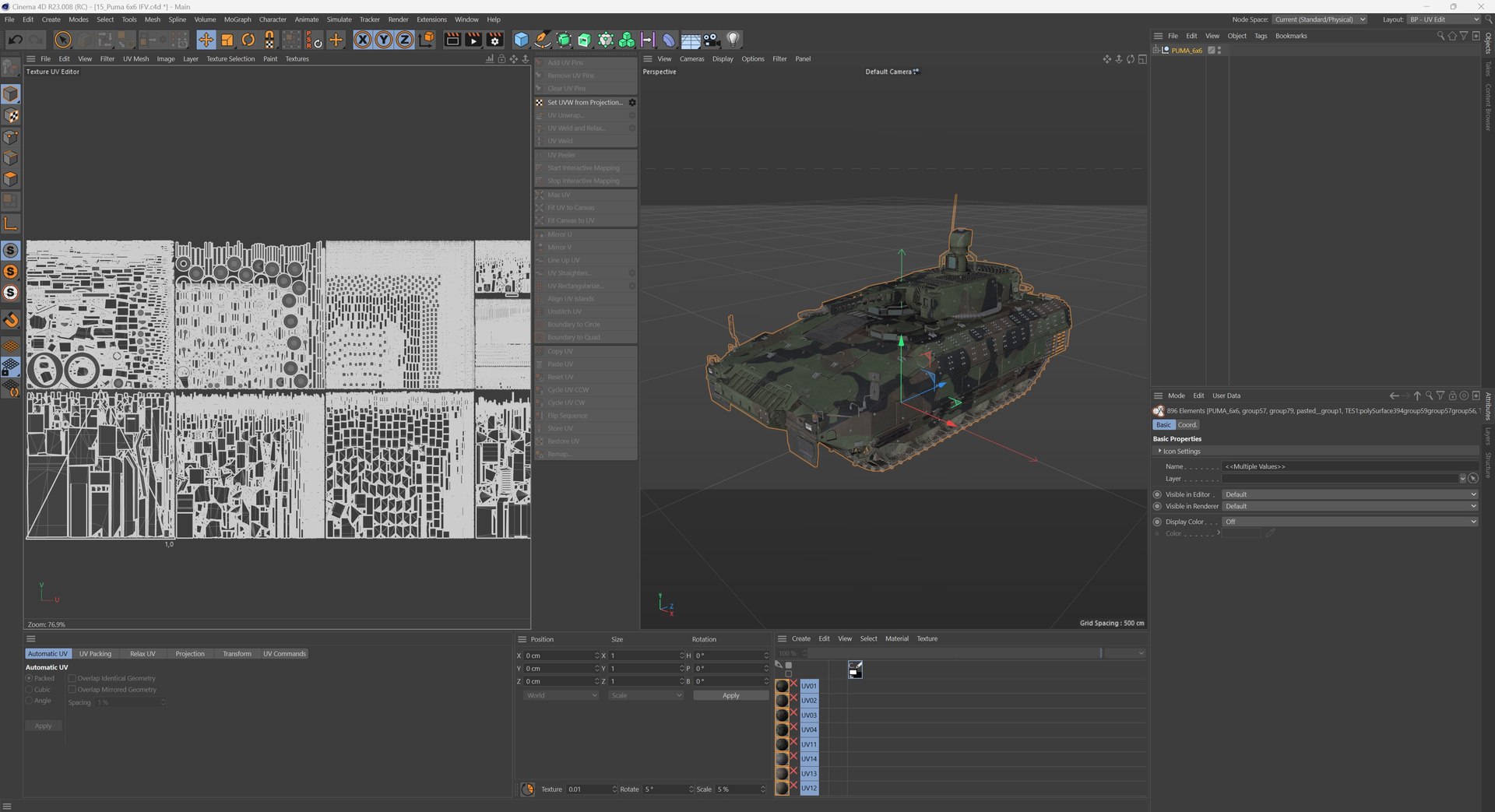Open Edit Render Settings icon
Image resolution: width=1495 pixels, height=812 pixels.
494,40
